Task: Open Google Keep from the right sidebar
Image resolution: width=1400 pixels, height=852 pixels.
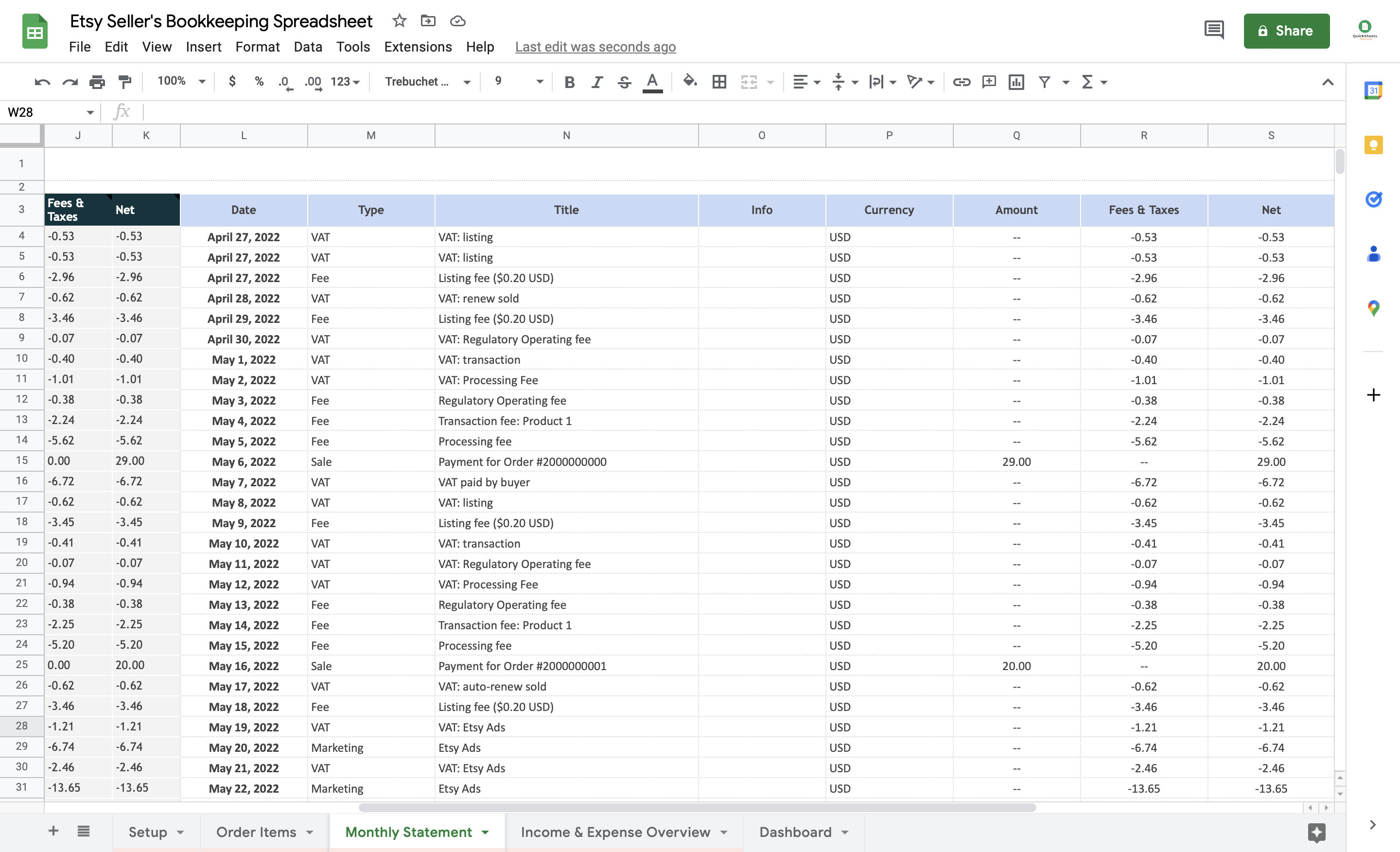Action: click(x=1374, y=145)
